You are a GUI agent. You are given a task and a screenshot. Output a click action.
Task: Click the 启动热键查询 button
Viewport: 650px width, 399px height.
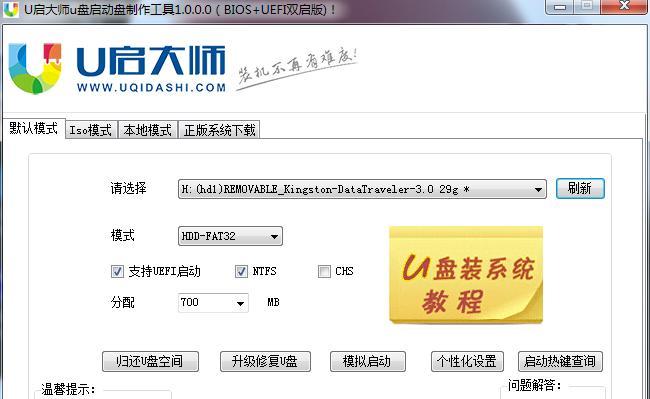(x=560, y=361)
